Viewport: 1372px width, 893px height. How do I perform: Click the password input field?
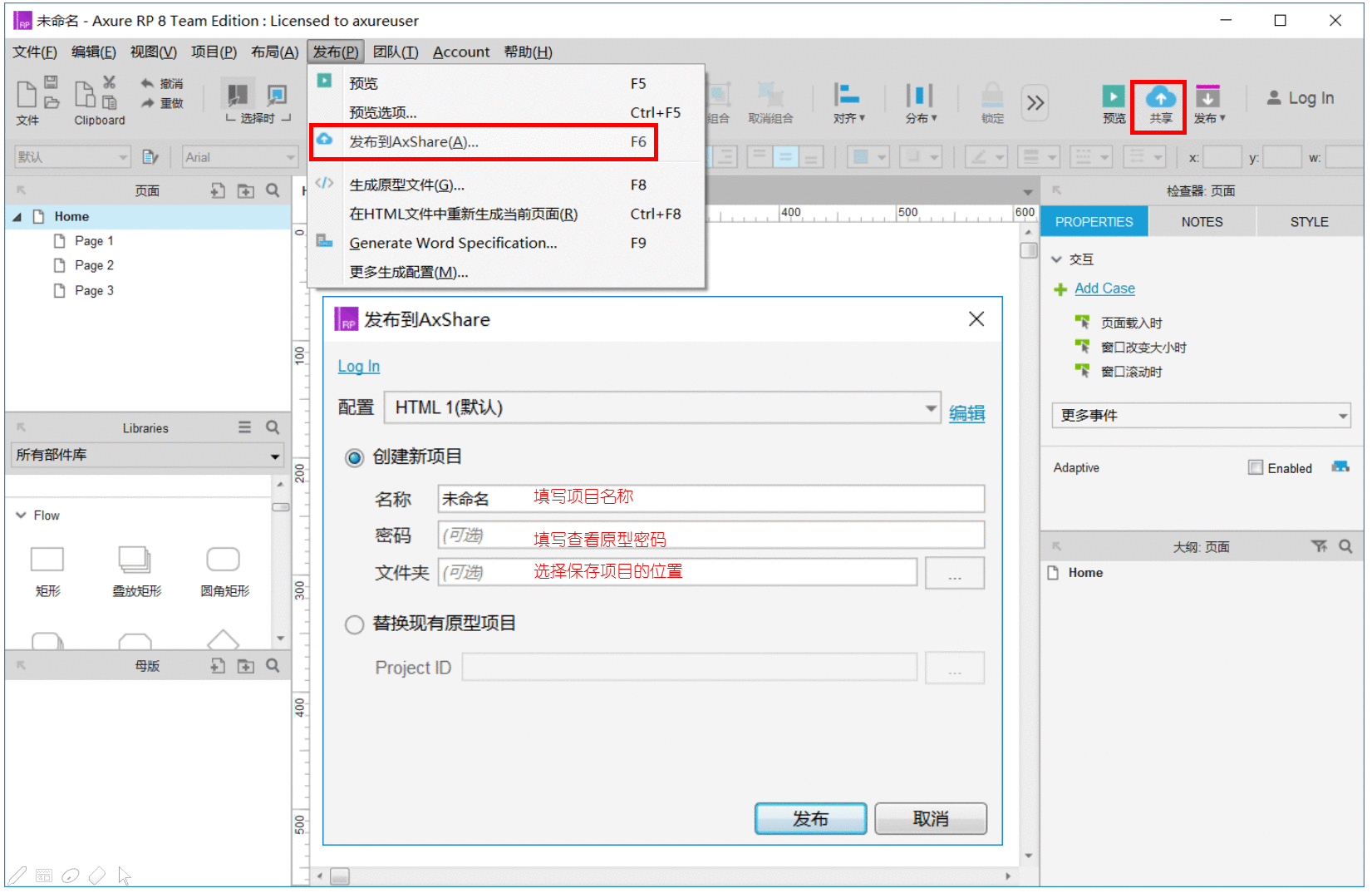[711, 535]
